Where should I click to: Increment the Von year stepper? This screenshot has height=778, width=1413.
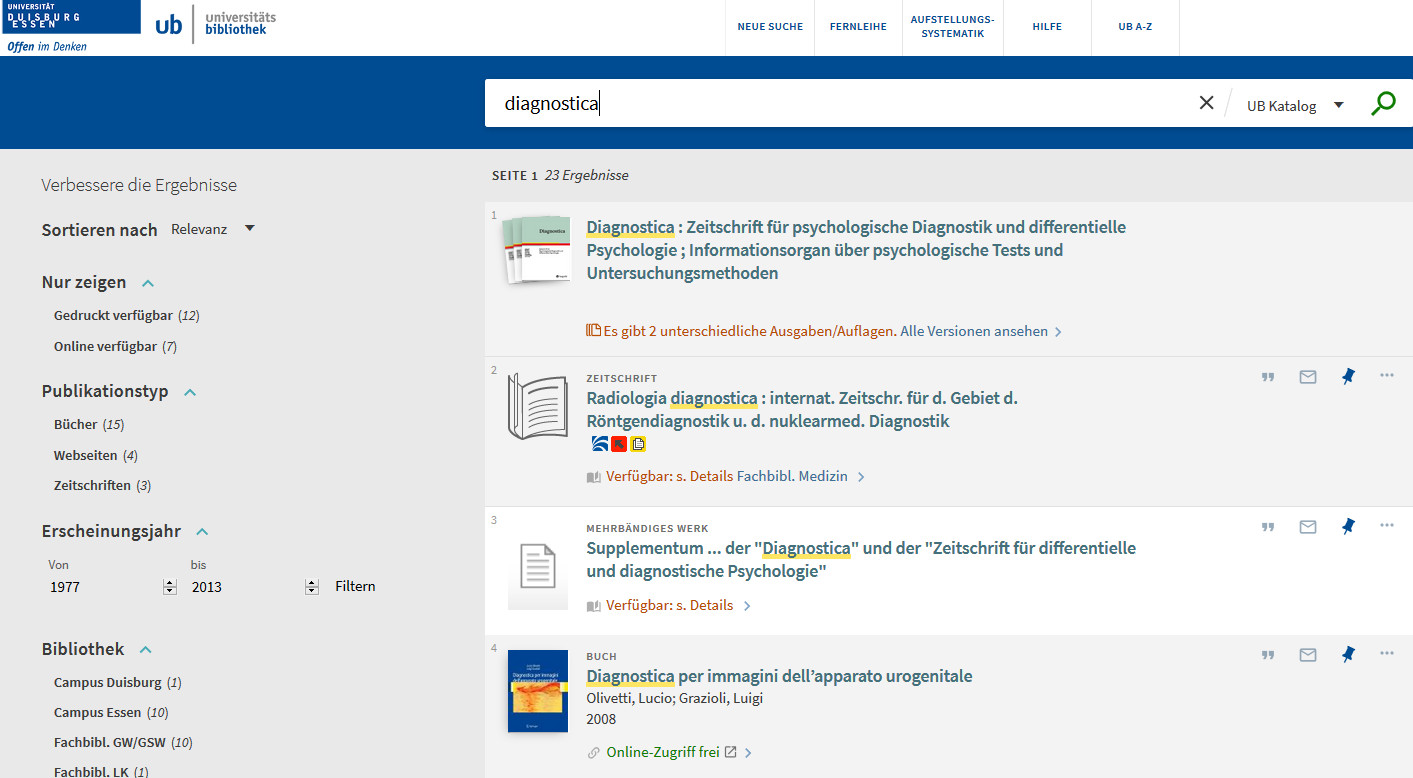point(169,583)
